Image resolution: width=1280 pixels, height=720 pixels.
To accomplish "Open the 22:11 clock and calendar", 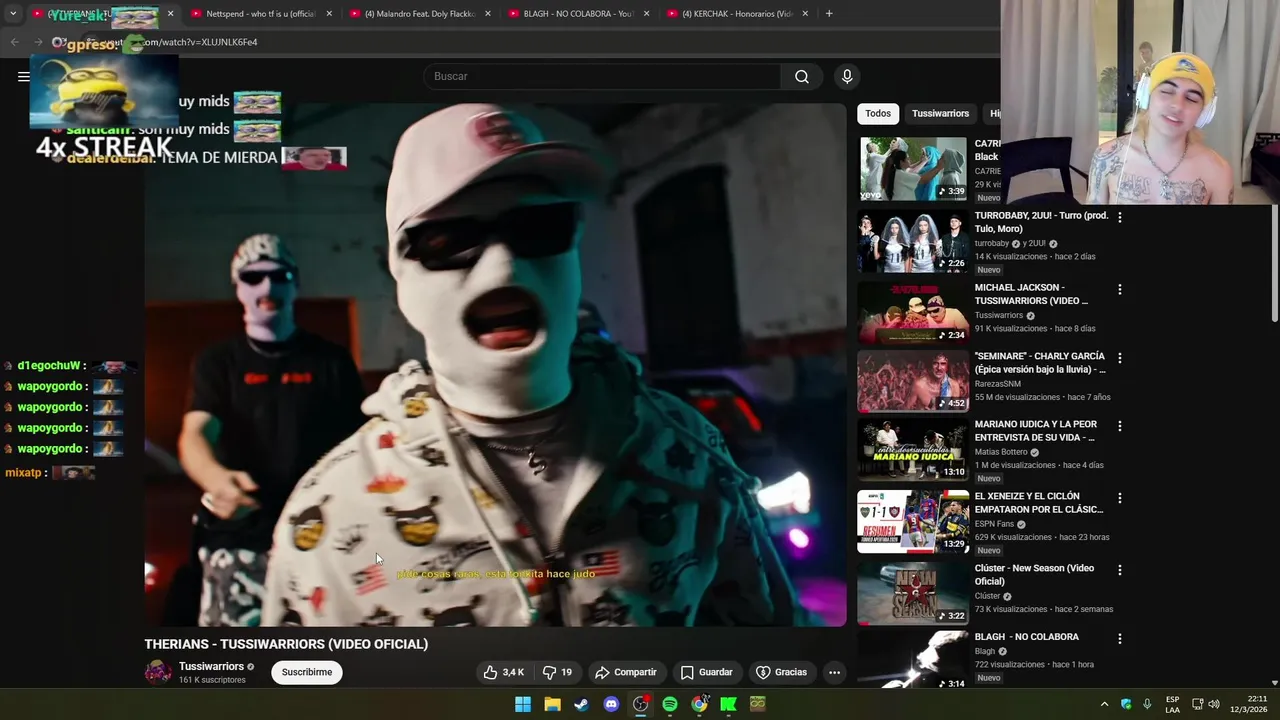I will click(x=1248, y=704).
